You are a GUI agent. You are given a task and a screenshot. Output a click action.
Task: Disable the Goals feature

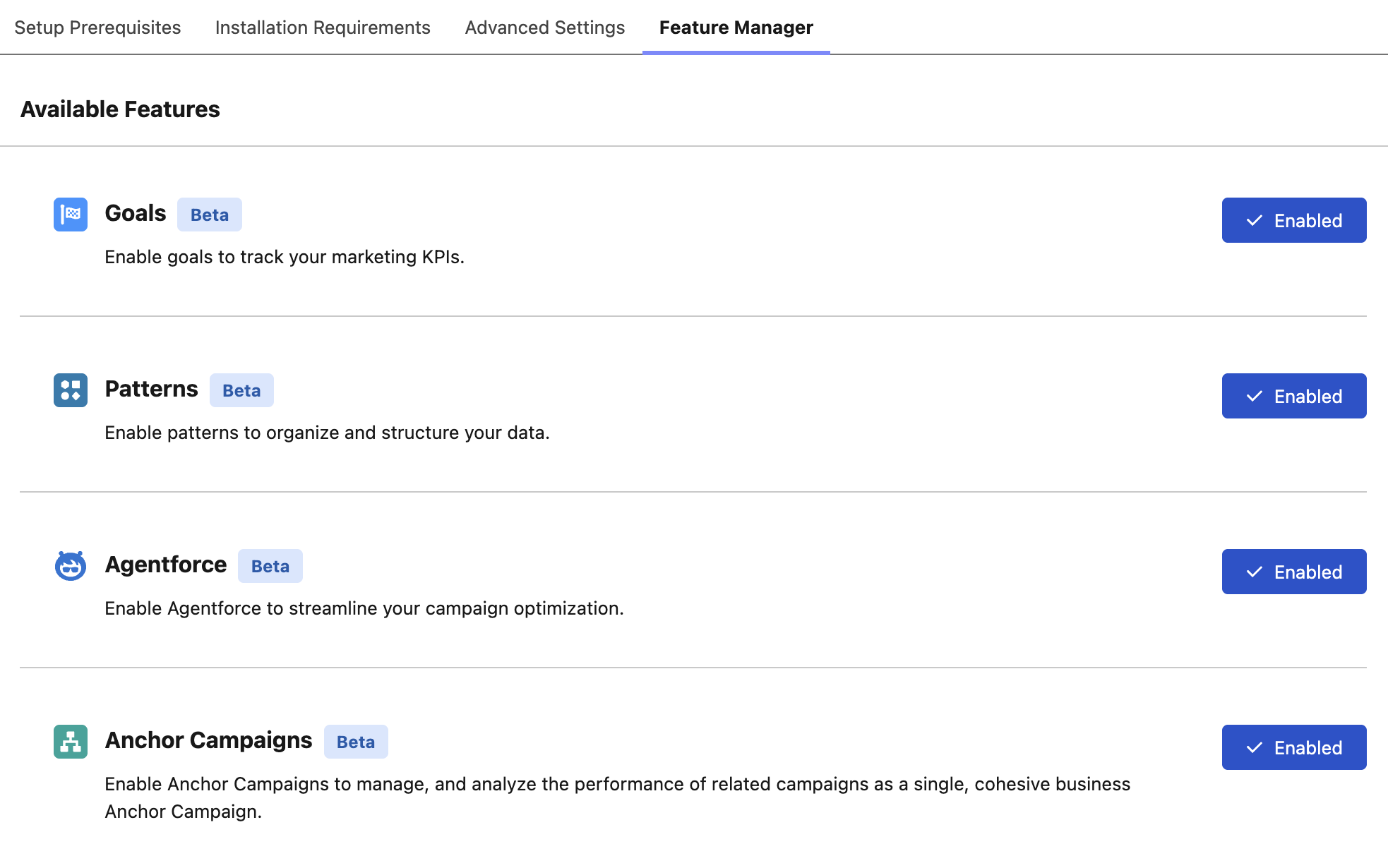pos(1294,220)
